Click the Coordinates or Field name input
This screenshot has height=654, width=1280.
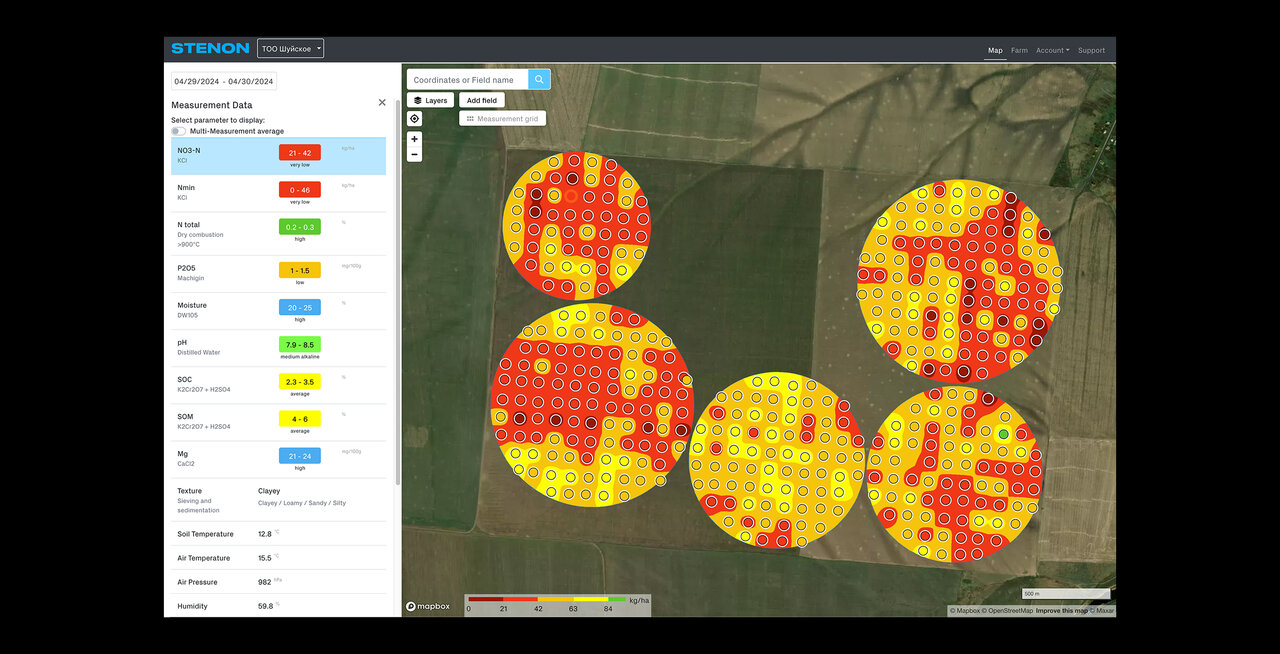point(467,80)
